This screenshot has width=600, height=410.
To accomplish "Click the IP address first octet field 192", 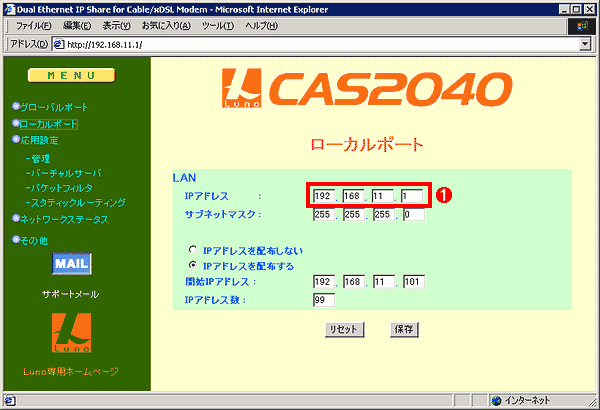I will coord(324,196).
